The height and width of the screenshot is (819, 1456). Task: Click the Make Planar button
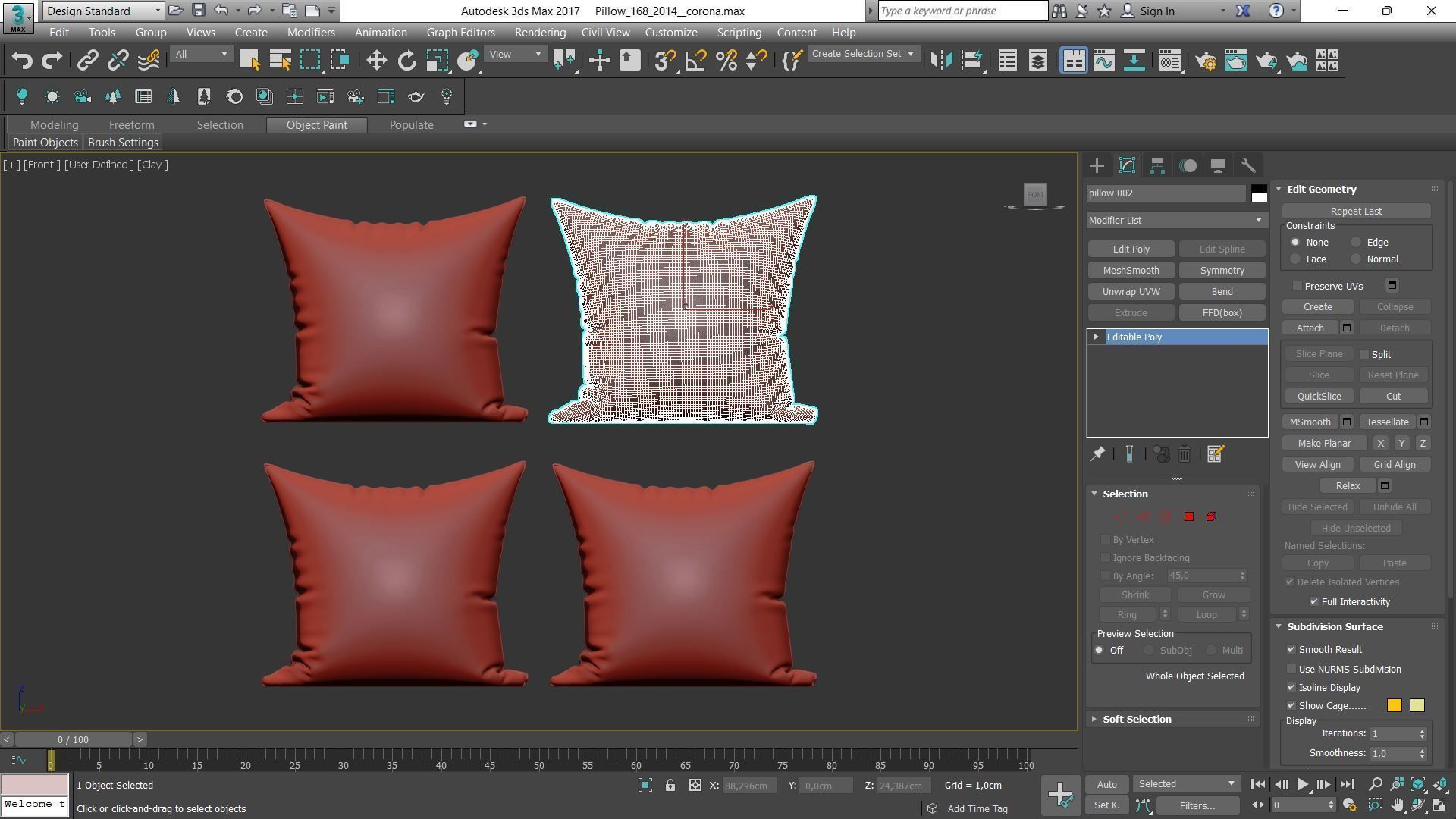coord(1324,444)
